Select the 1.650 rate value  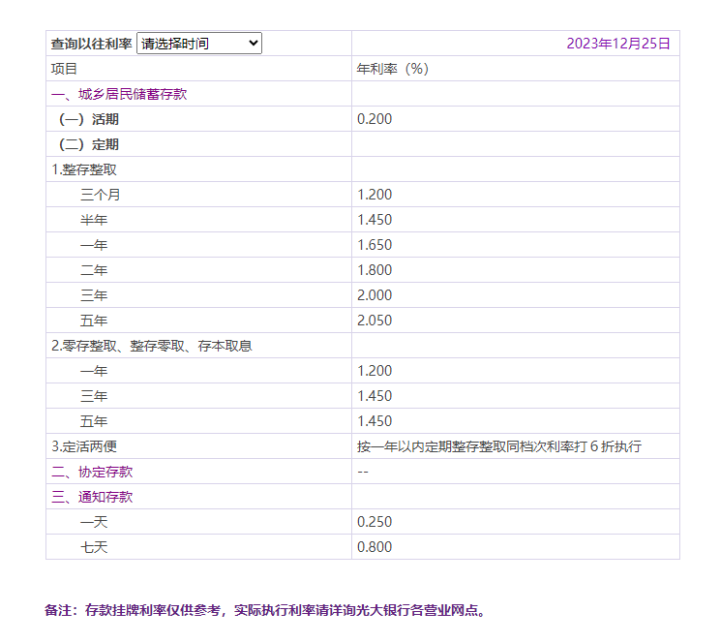[x=374, y=245]
